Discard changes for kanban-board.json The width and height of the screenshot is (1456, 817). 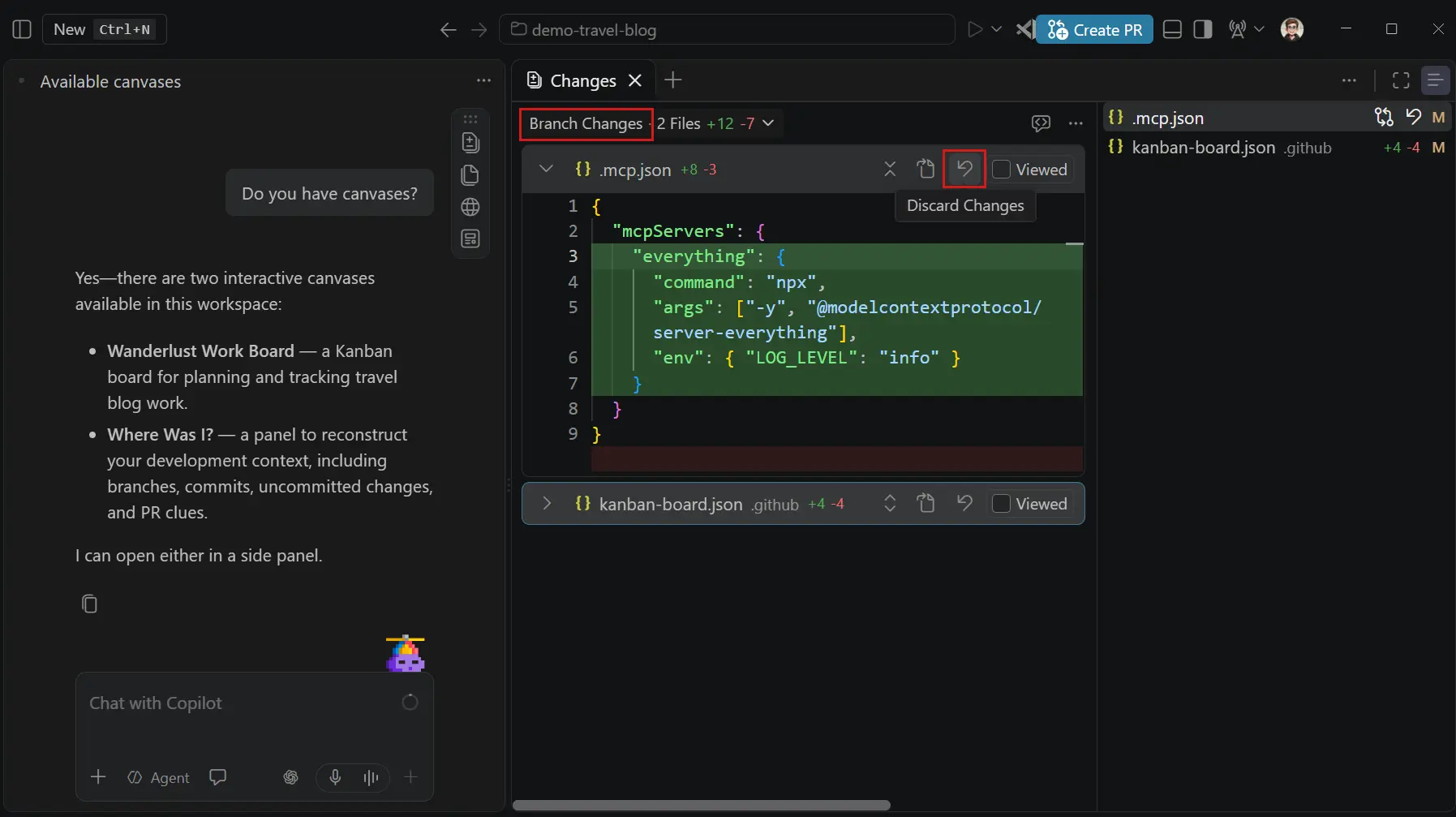click(x=964, y=503)
